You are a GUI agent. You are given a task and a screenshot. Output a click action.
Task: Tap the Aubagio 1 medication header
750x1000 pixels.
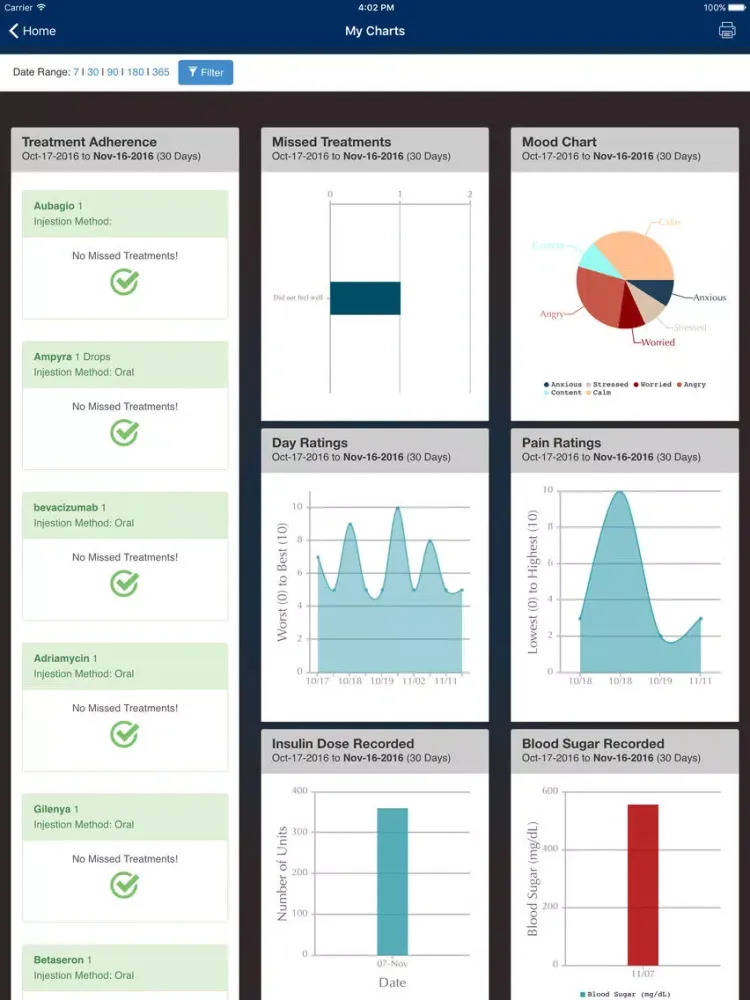tap(125, 214)
